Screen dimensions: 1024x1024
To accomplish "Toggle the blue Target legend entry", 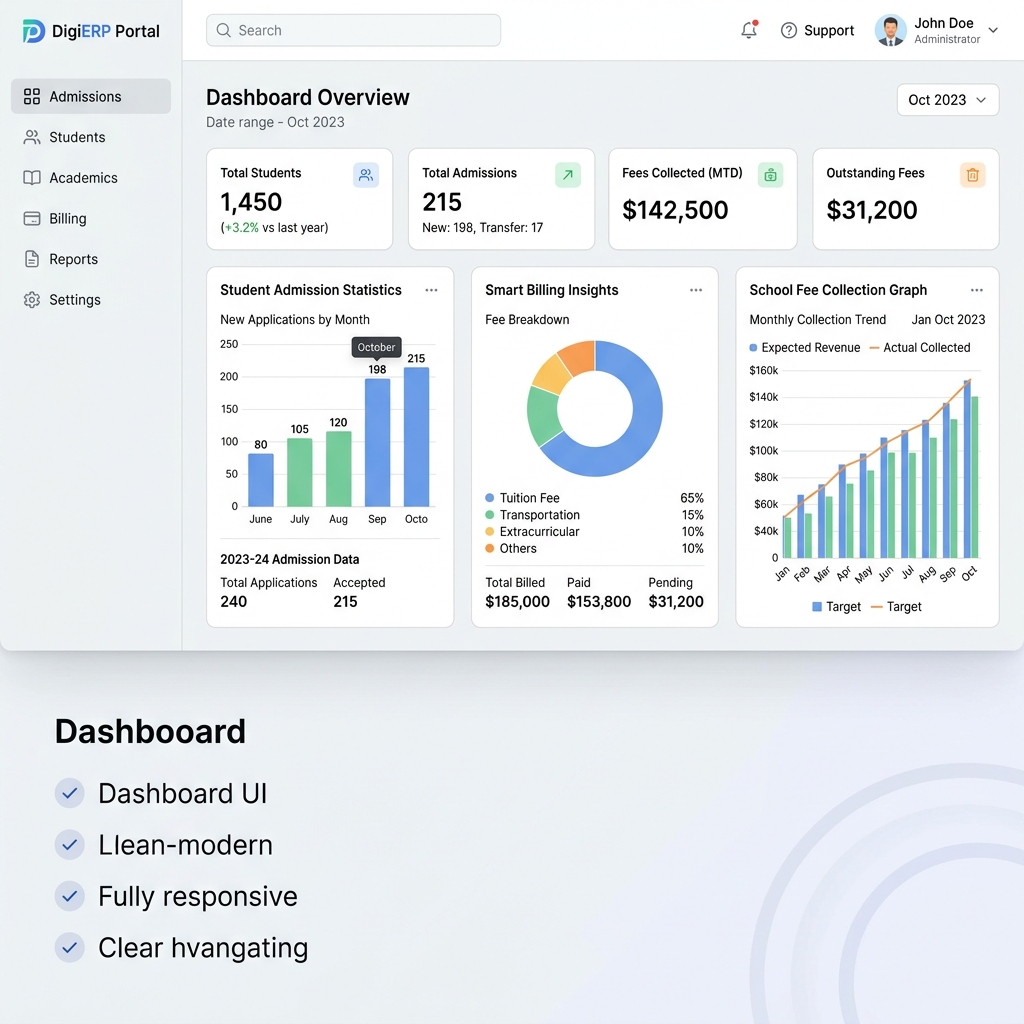I will click(837, 607).
